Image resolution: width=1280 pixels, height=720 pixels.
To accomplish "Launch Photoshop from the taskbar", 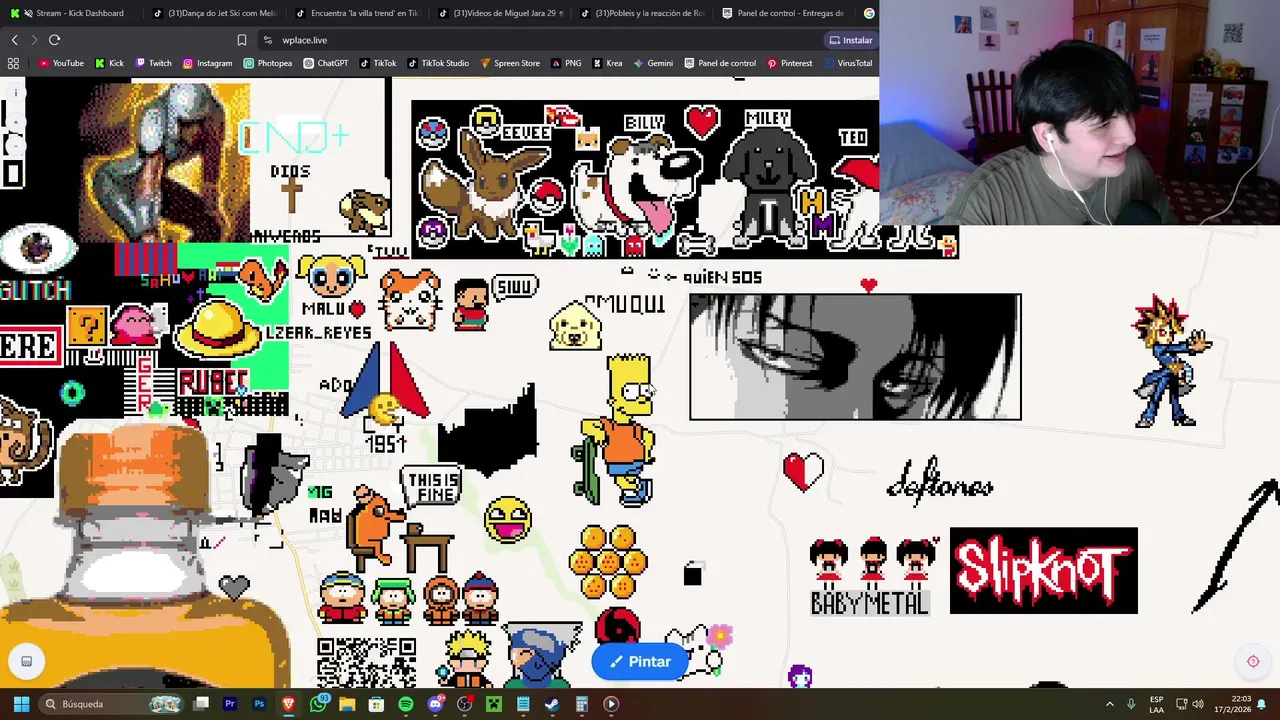I will coord(259,704).
